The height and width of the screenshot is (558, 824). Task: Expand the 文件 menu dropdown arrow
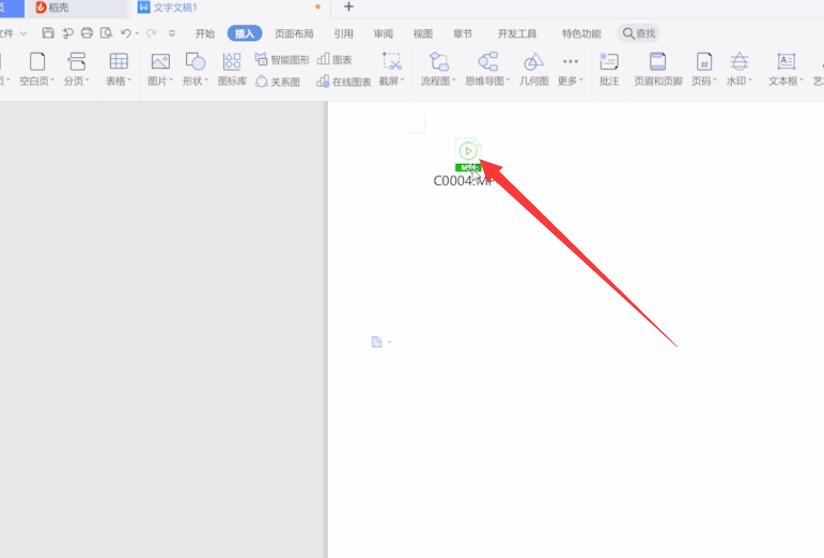coord(23,33)
